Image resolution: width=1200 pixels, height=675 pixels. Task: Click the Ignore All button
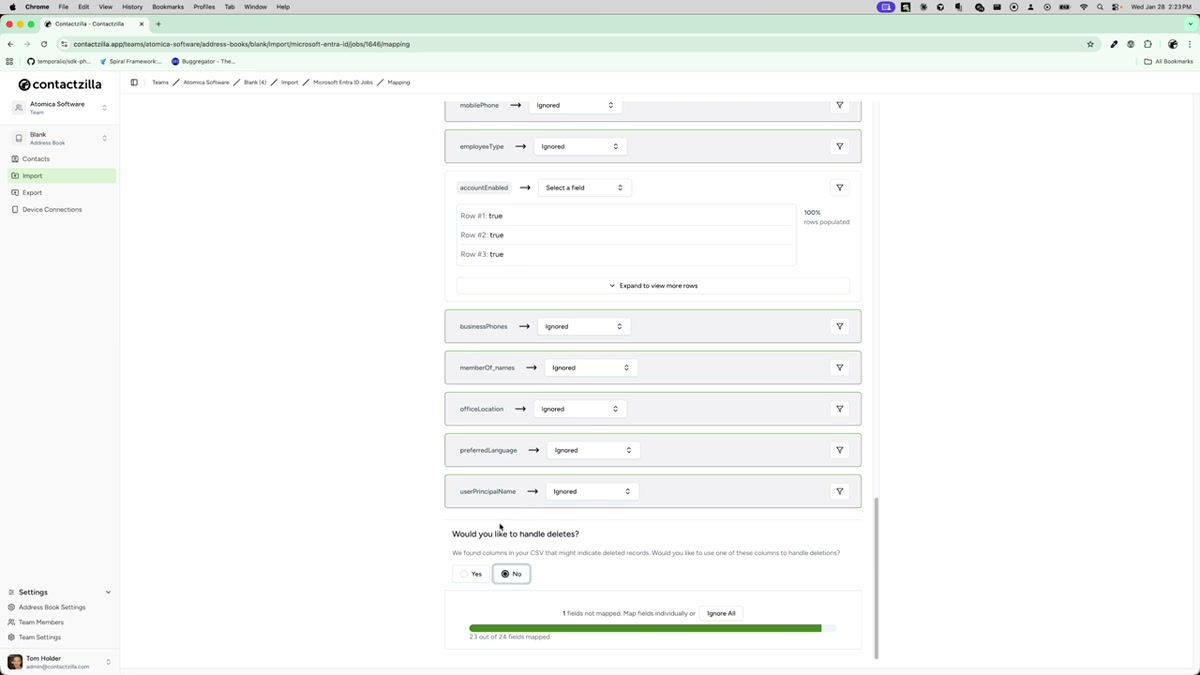tap(721, 613)
